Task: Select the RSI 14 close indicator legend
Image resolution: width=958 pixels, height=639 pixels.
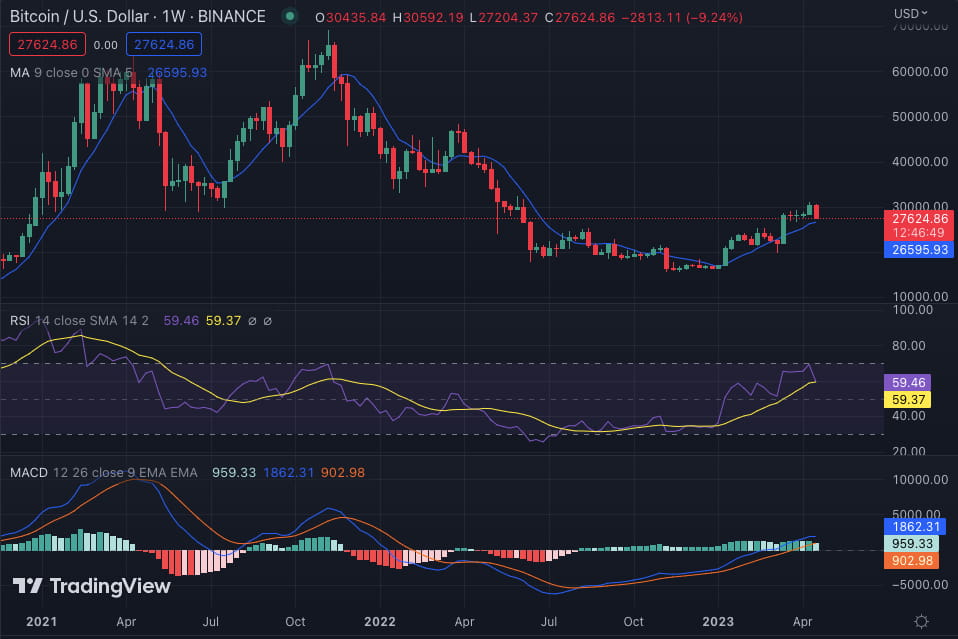Action: click(79, 321)
